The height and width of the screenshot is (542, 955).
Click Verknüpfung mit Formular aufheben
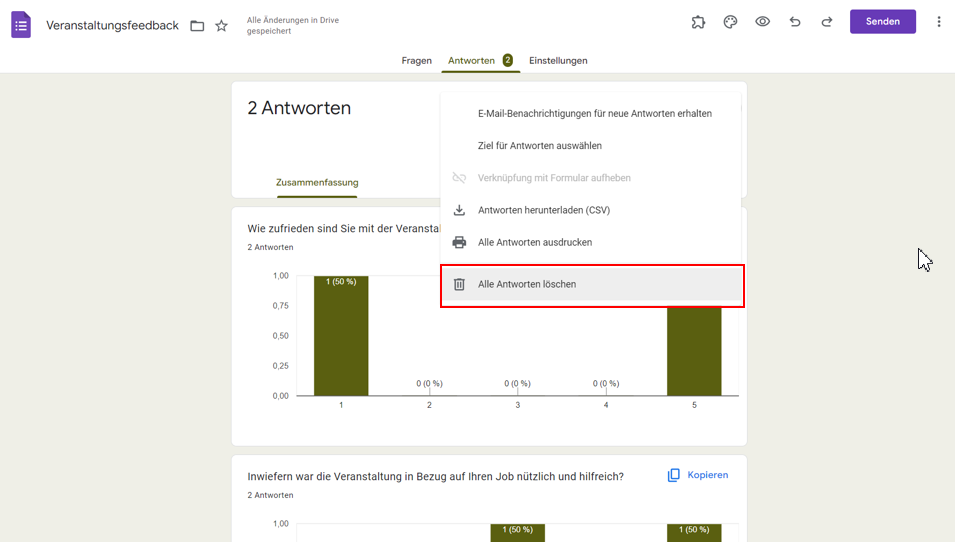pos(591,178)
